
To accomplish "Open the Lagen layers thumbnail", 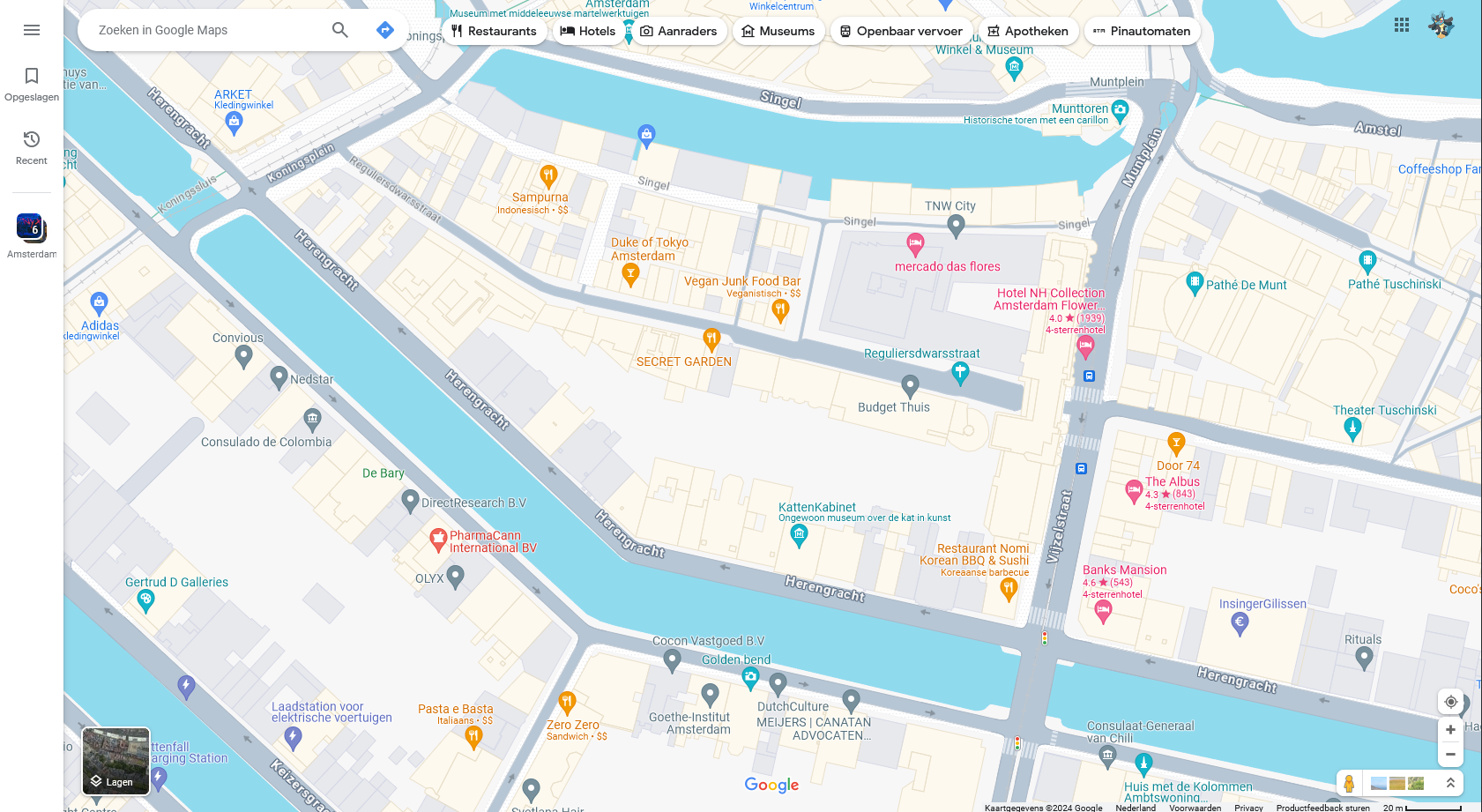I will coord(115,761).
